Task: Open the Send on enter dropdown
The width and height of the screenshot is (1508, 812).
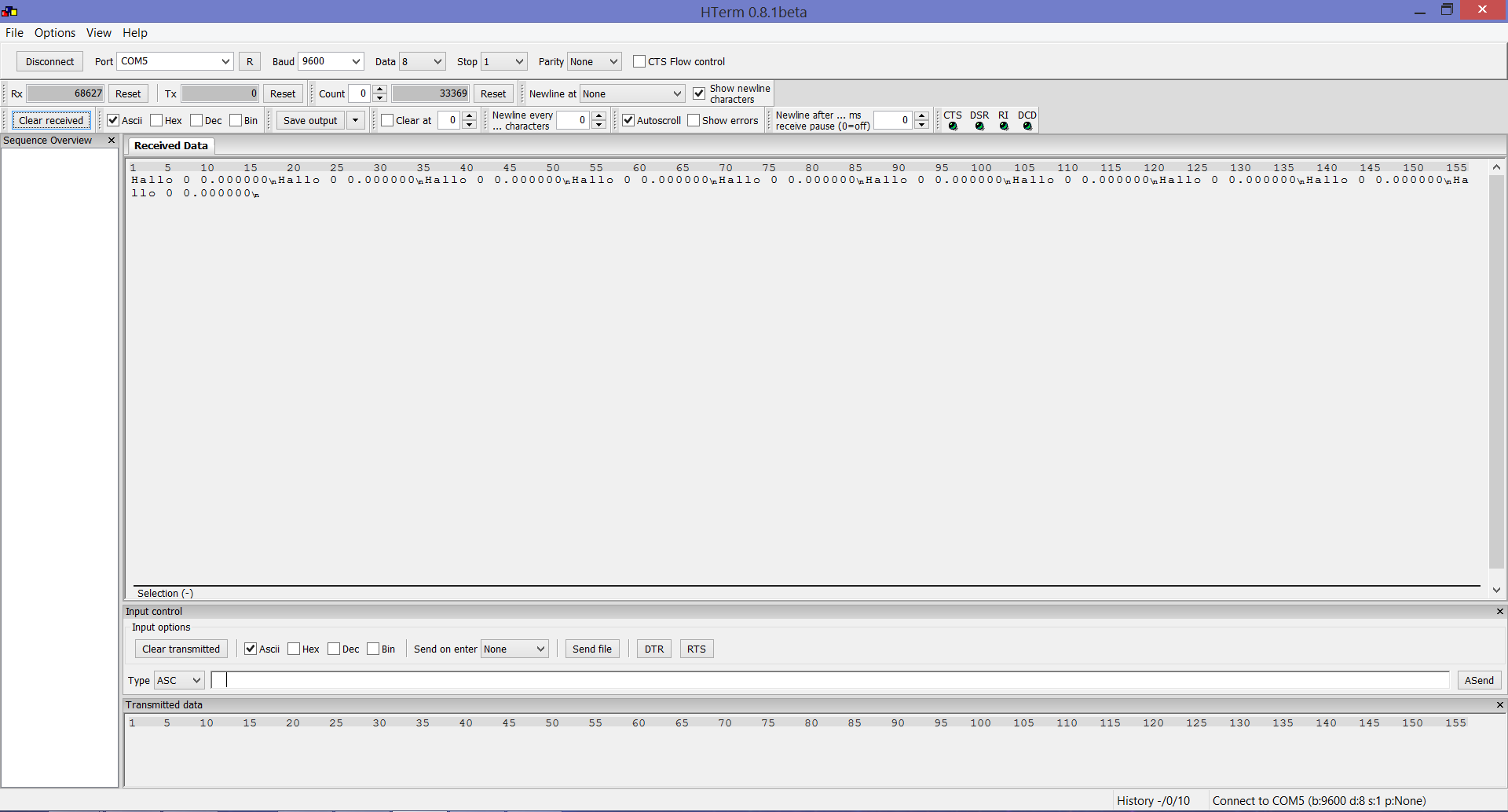Action: pos(514,649)
